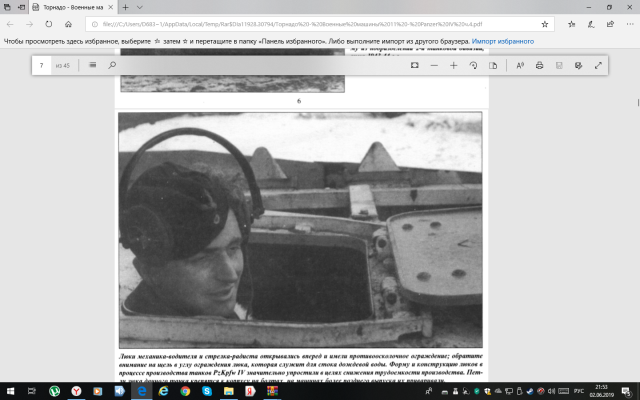Save the PDF with the disk icon
The height and width of the screenshot is (400, 640).
point(559,65)
